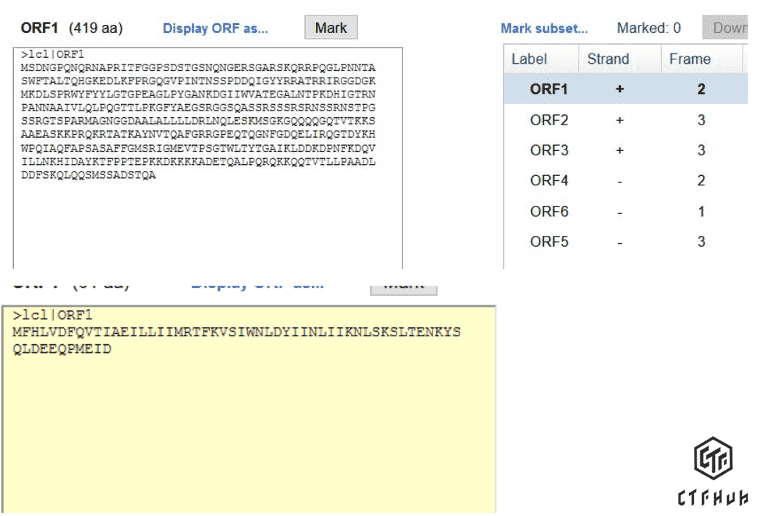This screenshot has width=758, height=516.
Task: Click inside the yellow ORF1 sequence box
Action: (248, 420)
